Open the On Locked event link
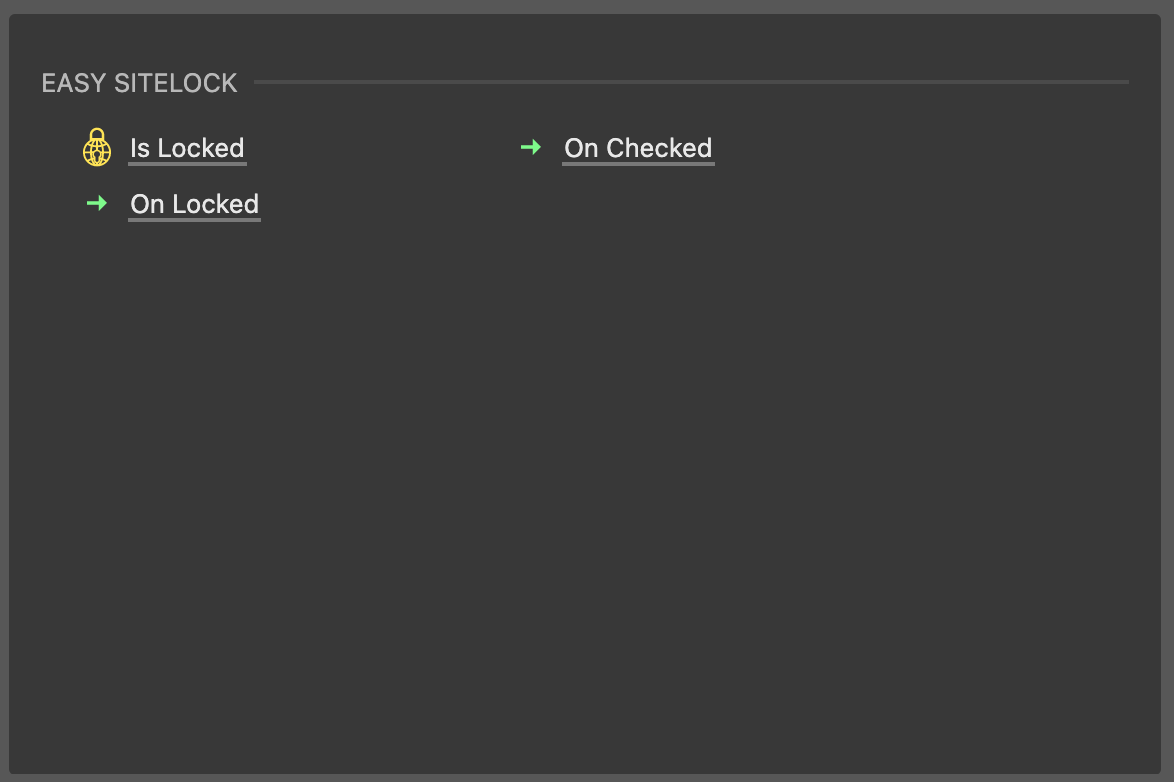Screen dimensions: 1174x782 tap(194, 204)
